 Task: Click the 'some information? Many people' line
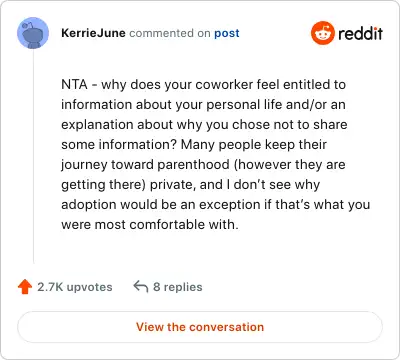(194, 145)
